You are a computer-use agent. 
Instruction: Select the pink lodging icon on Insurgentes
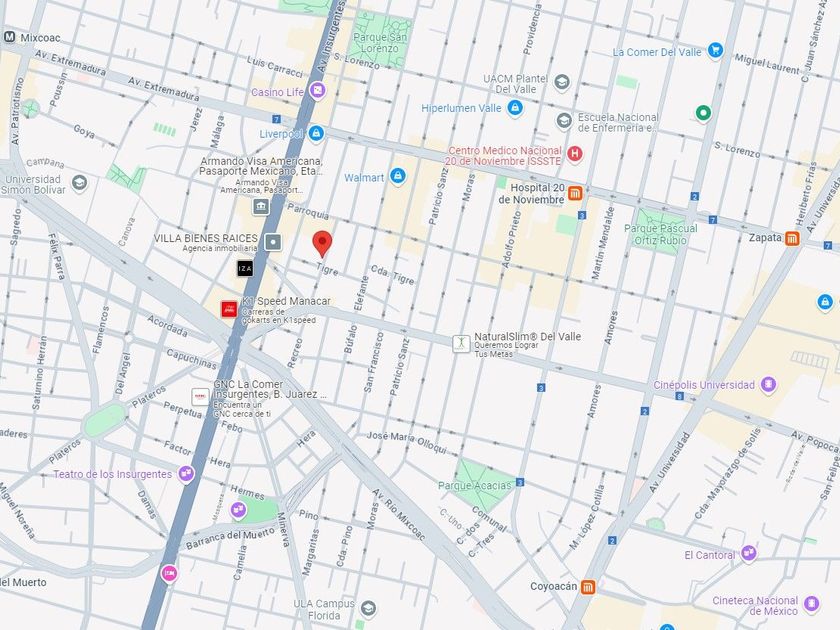point(169,574)
